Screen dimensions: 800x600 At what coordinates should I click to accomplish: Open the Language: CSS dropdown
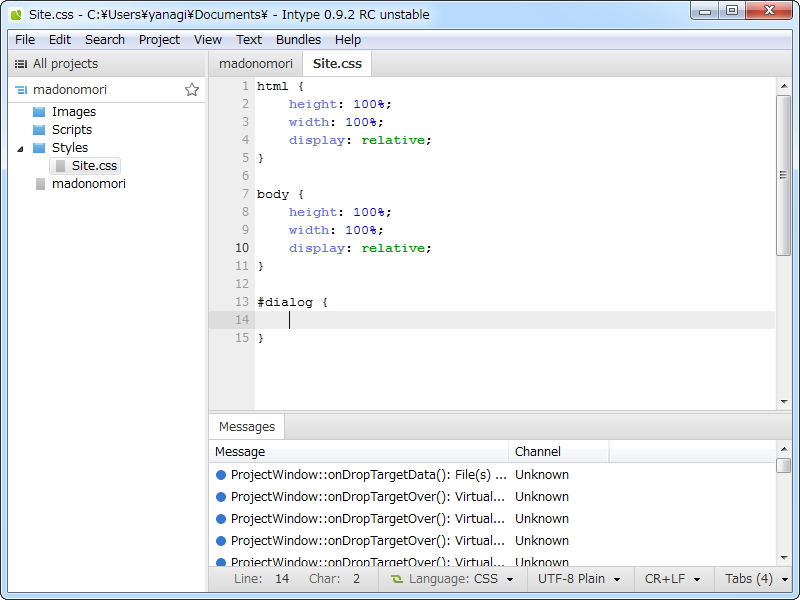[x=452, y=579]
